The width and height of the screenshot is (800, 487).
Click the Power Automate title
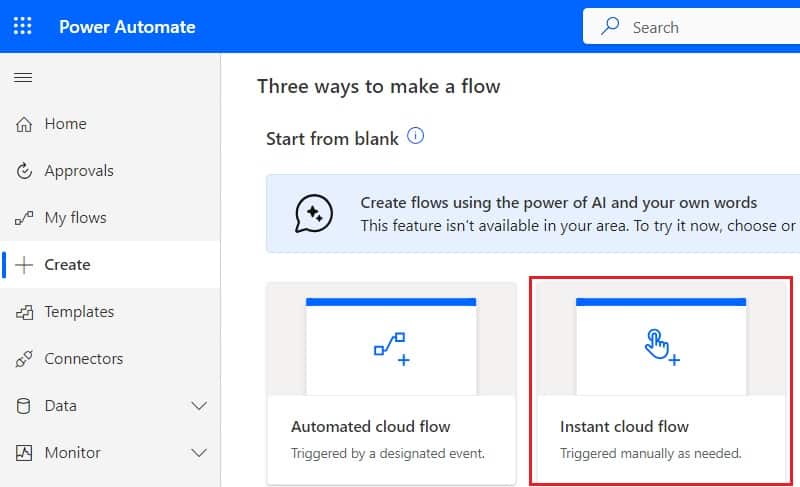[127, 27]
